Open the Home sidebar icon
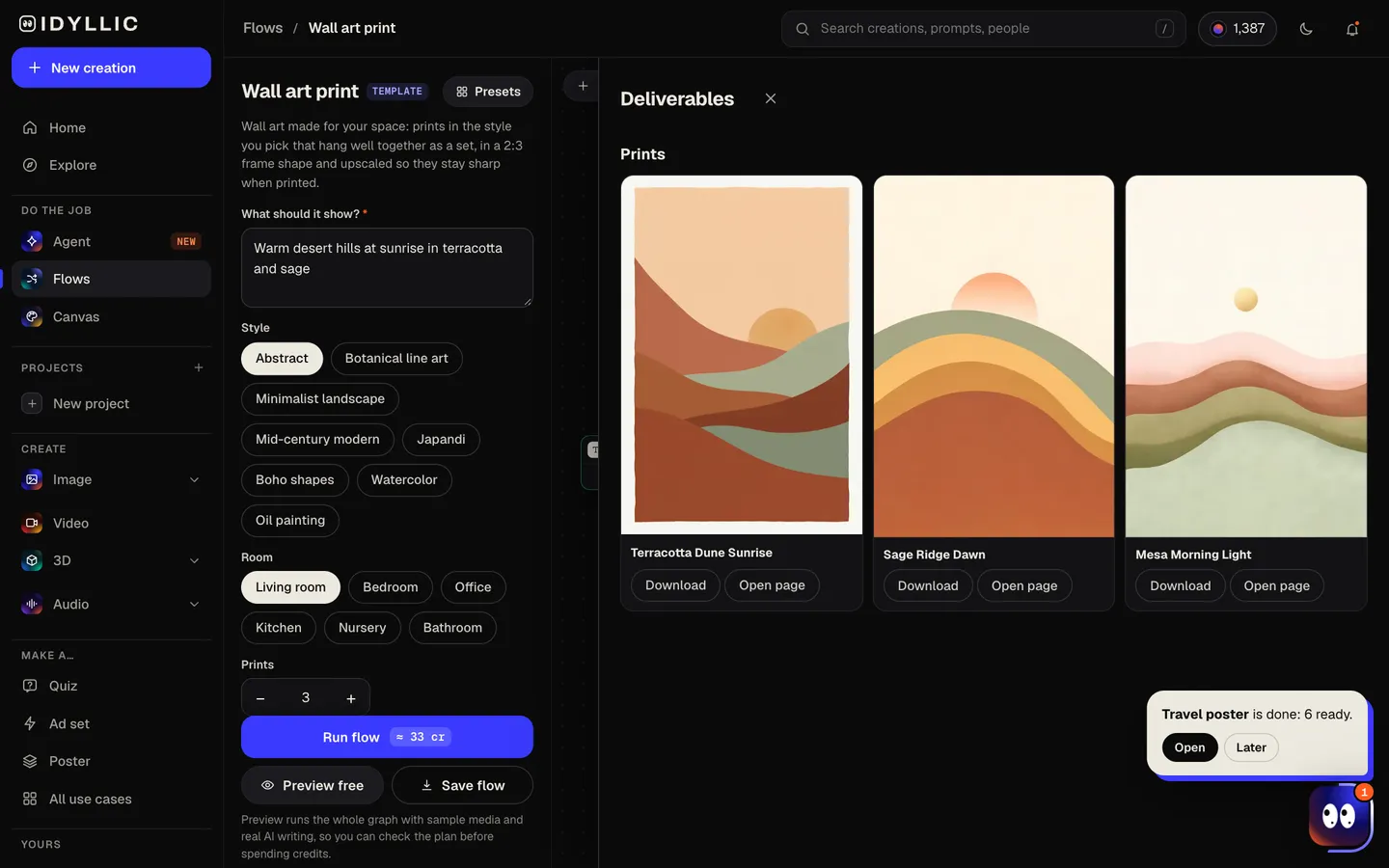This screenshot has height=868, width=1389. (30, 127)
